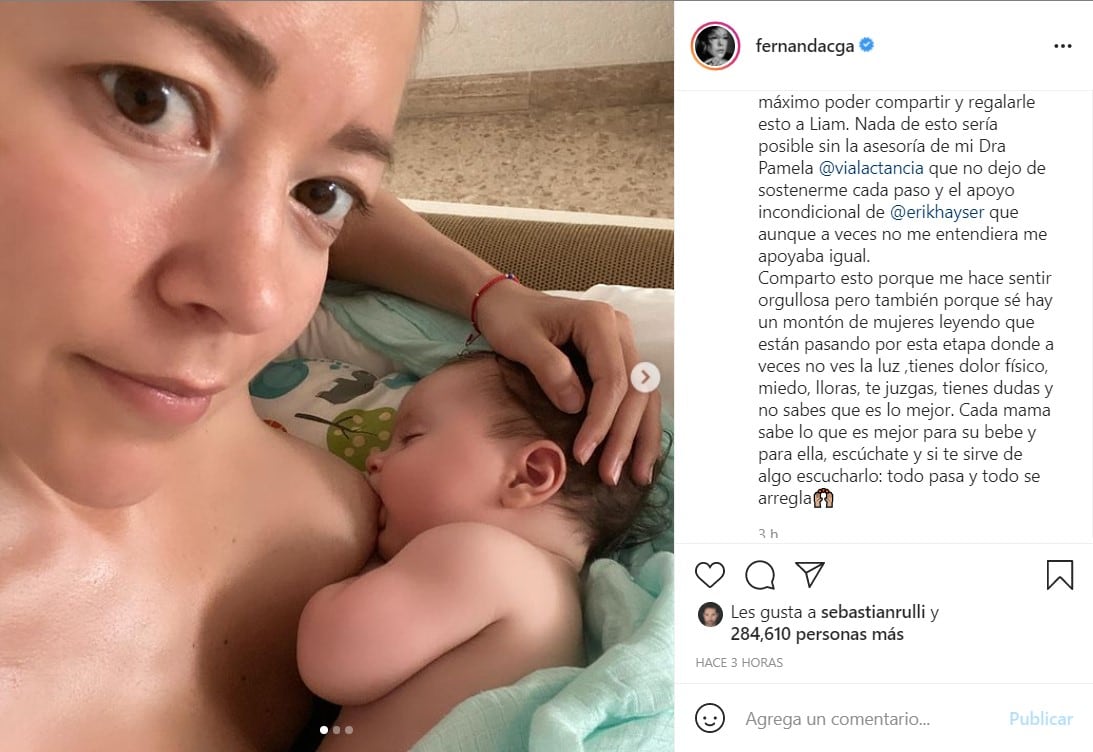Open the fernandacga username link

804,46
